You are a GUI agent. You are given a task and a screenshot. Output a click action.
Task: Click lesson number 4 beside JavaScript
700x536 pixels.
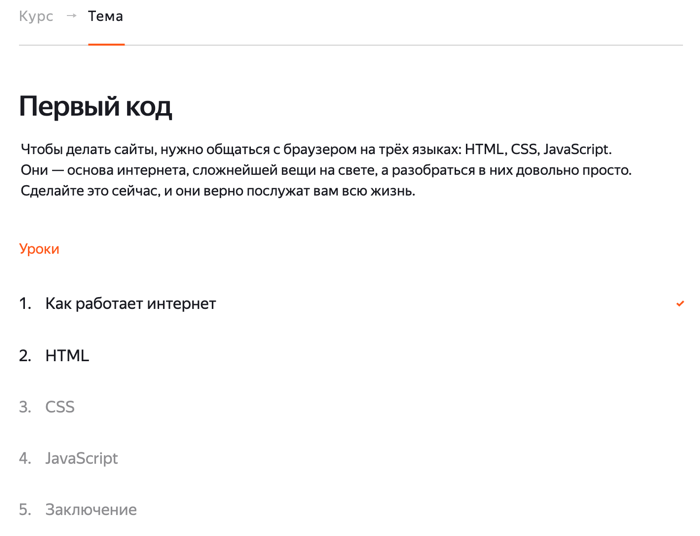(x=25, y=458)
